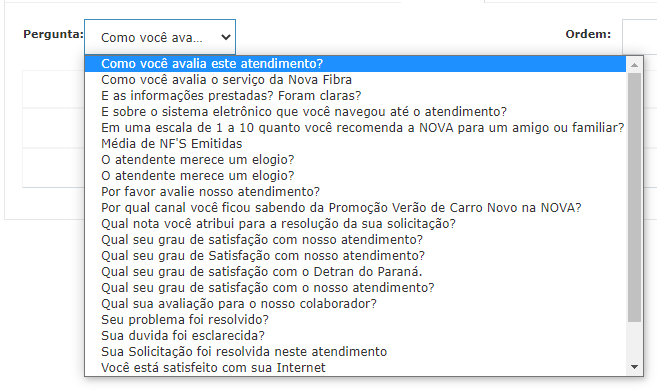The height and width of the screenshot is (392, 657).
Task: Click the dropdown list scrollbar thumb
Action: pyautogui.click(x=634, y=198)
